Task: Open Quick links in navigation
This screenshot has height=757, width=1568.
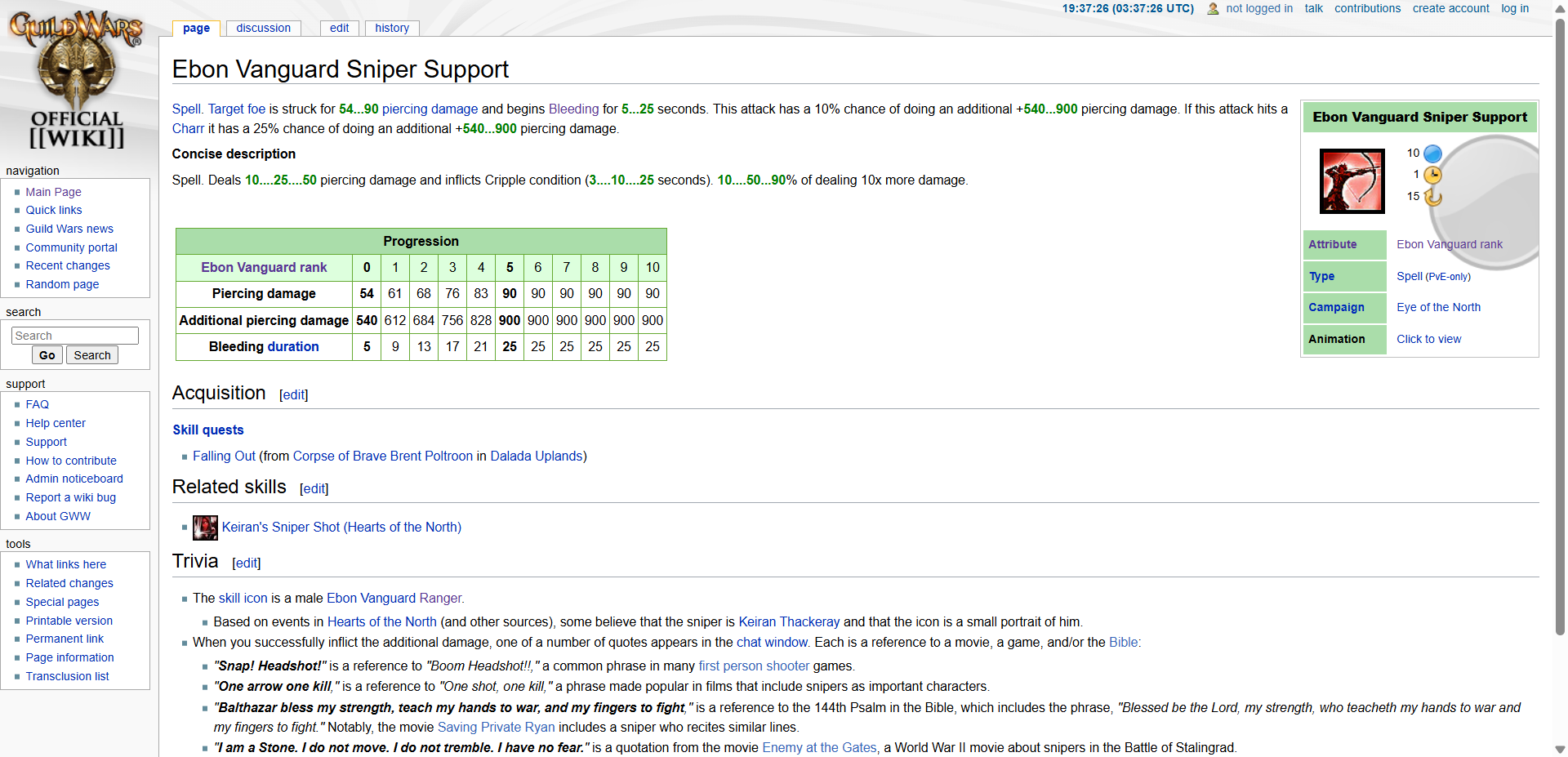Action: [54, 210]
